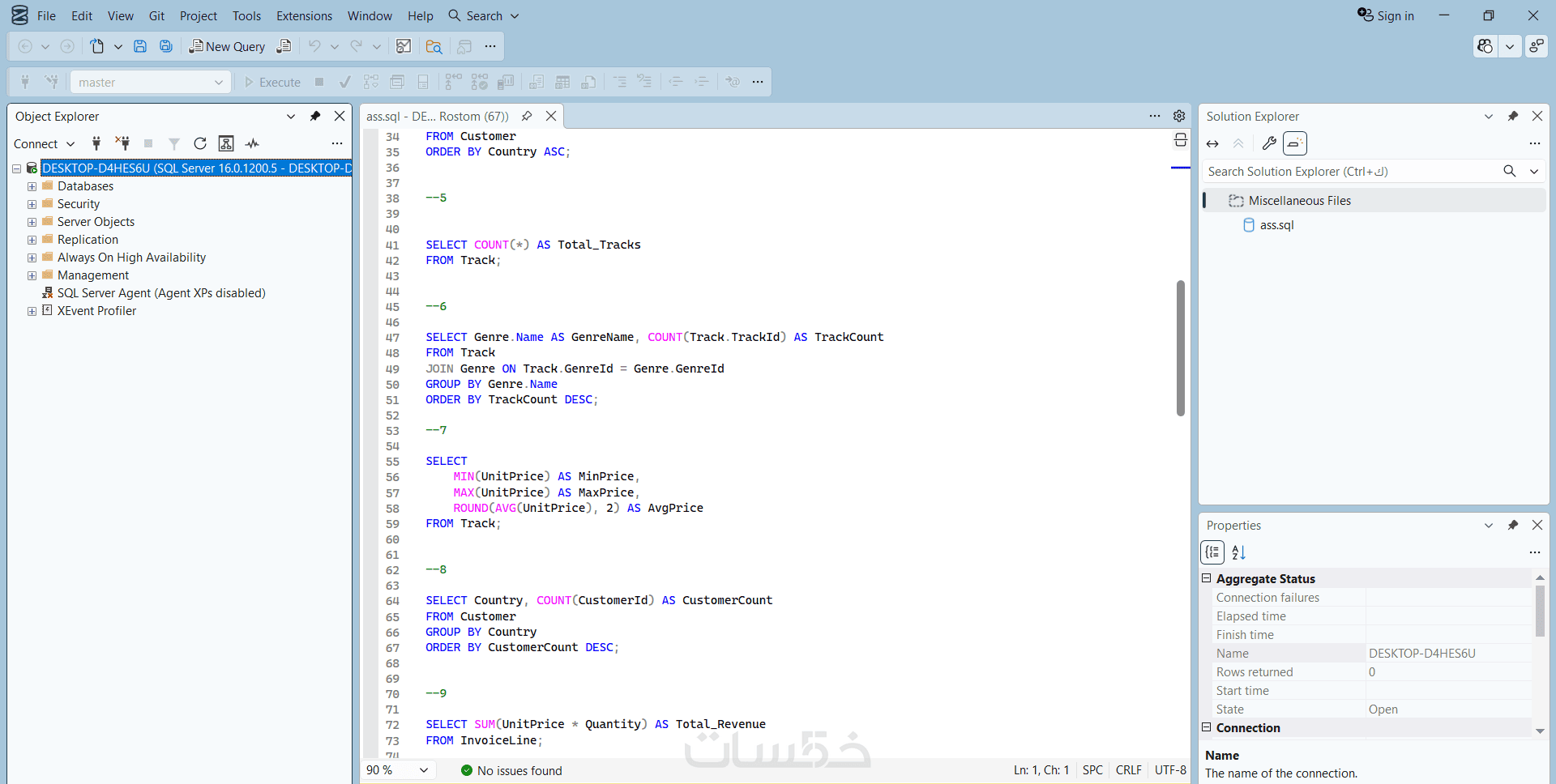Expand the Databases tree node
The image size is (1556, 784).
(x=32, y=186)
